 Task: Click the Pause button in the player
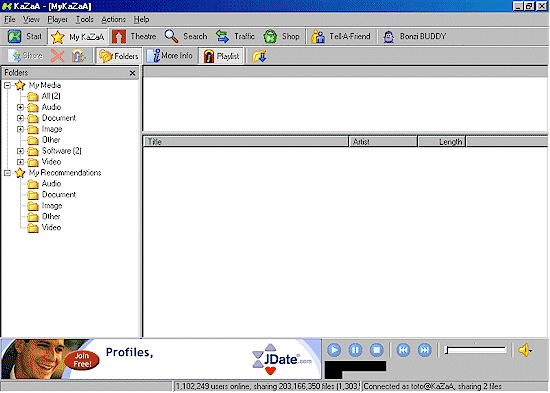point(355,350)
